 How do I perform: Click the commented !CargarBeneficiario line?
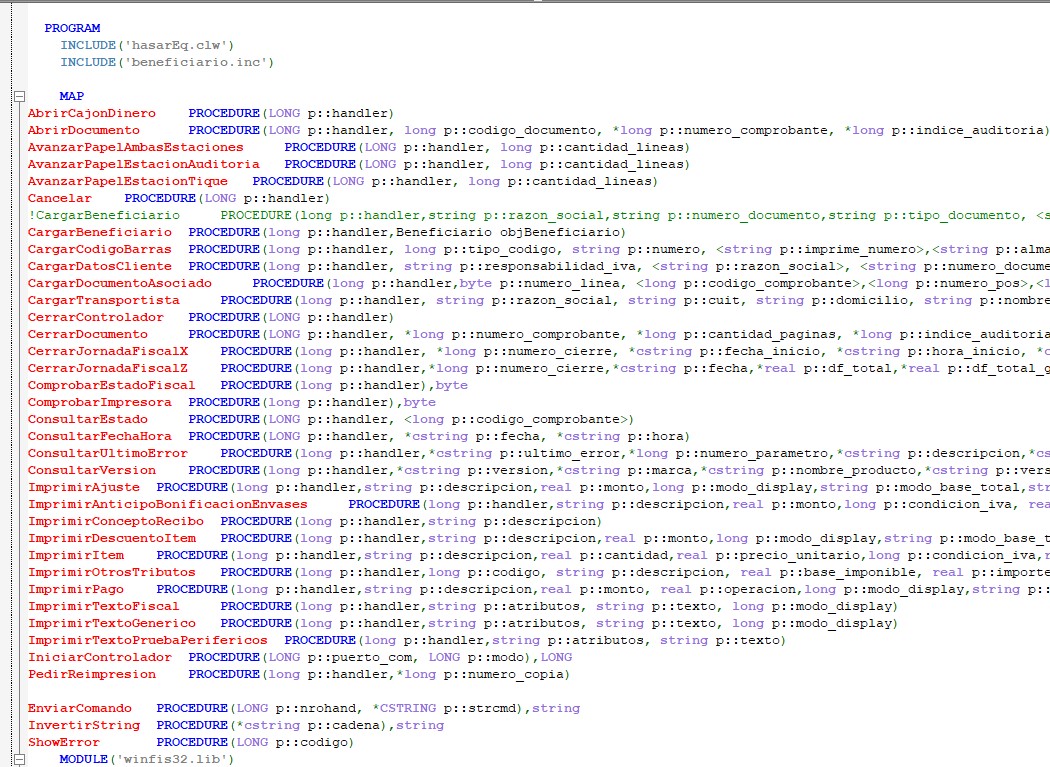click(105, 215)
